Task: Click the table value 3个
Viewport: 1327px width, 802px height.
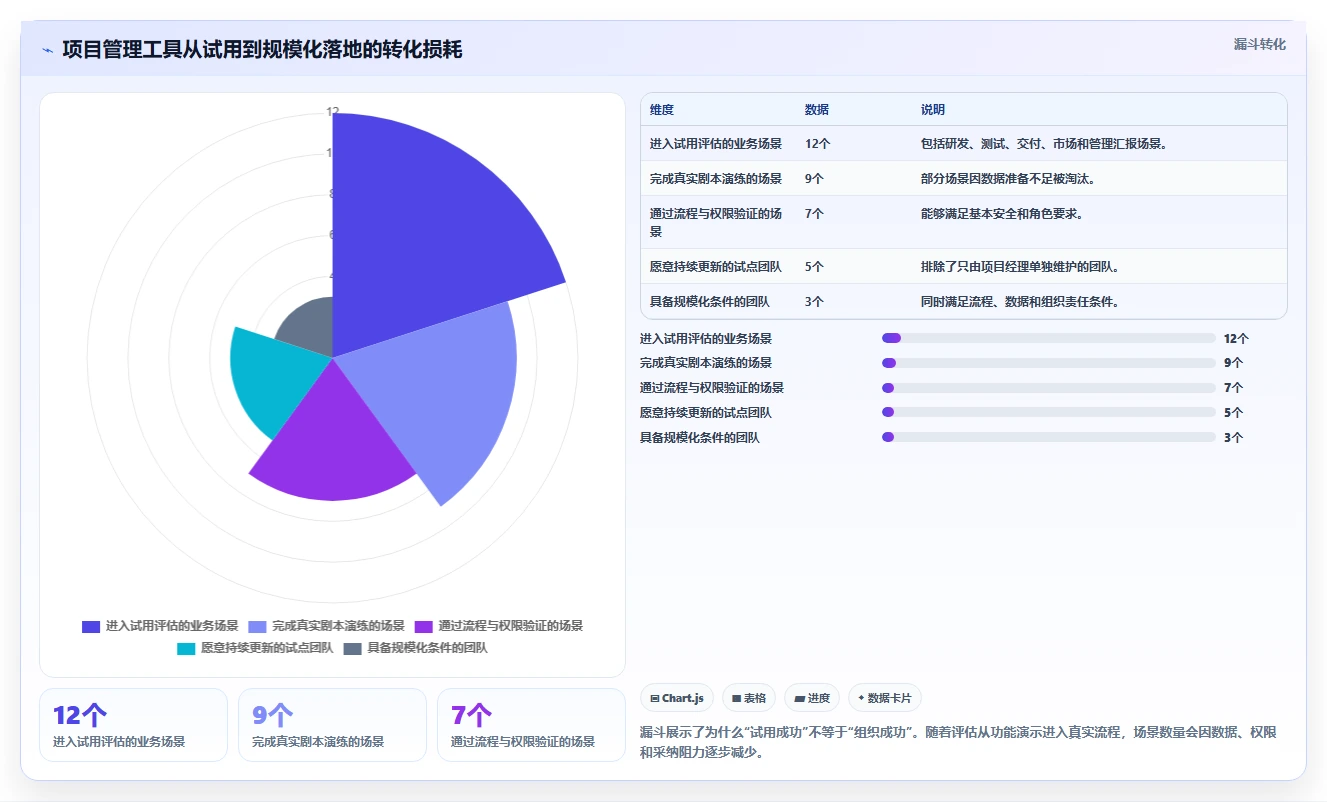Action: point(815,301)
